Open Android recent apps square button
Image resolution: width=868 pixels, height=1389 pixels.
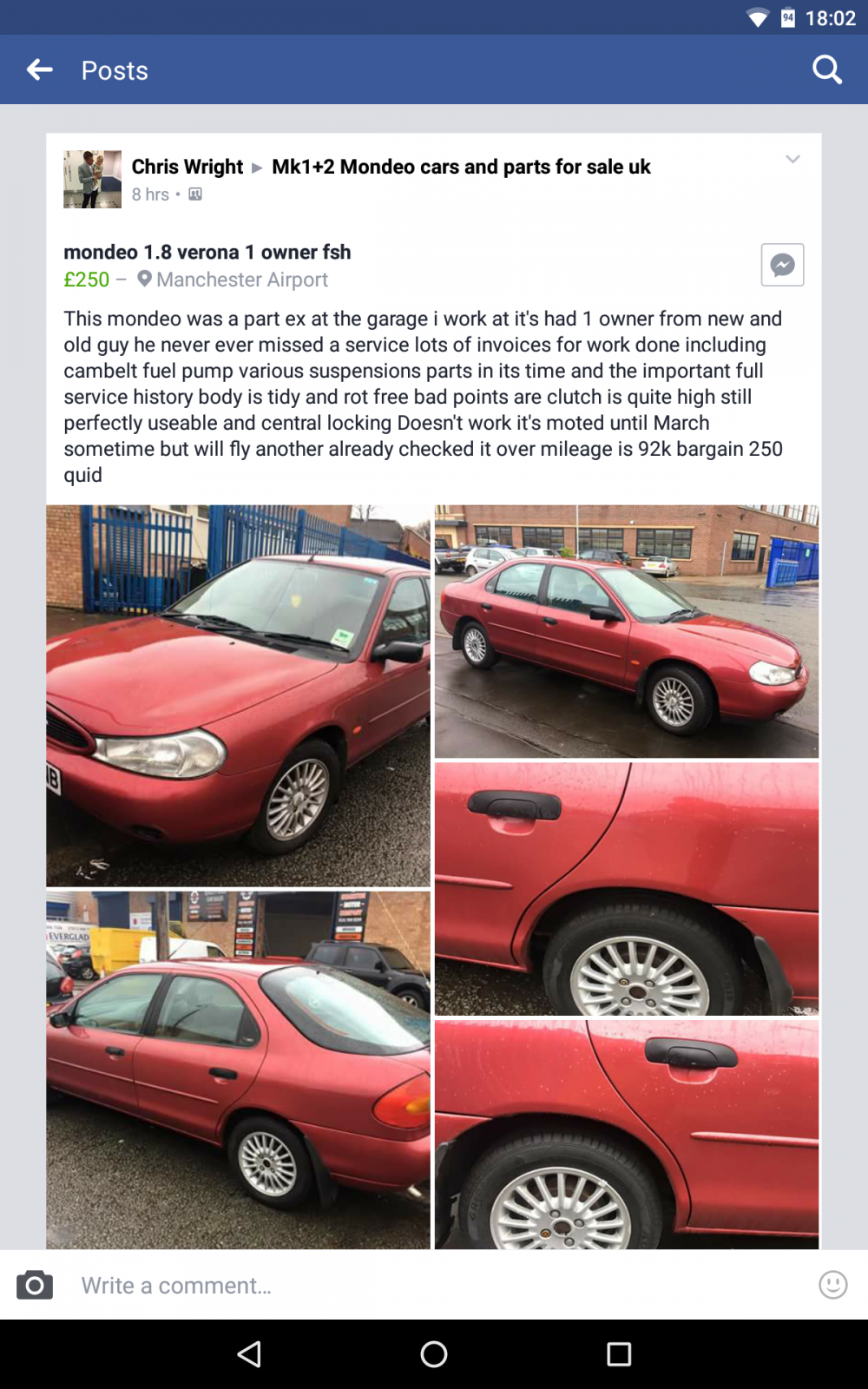pyautogui.click(x=619, y=1354)
